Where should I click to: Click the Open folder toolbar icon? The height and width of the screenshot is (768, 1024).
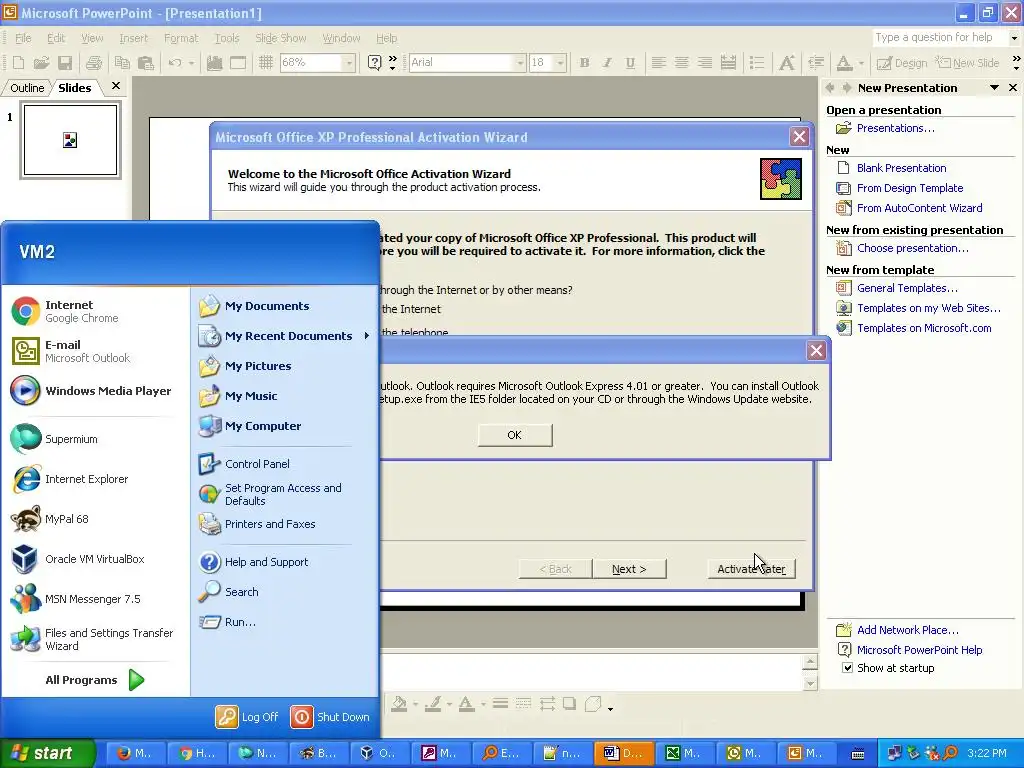pos(41,63)
